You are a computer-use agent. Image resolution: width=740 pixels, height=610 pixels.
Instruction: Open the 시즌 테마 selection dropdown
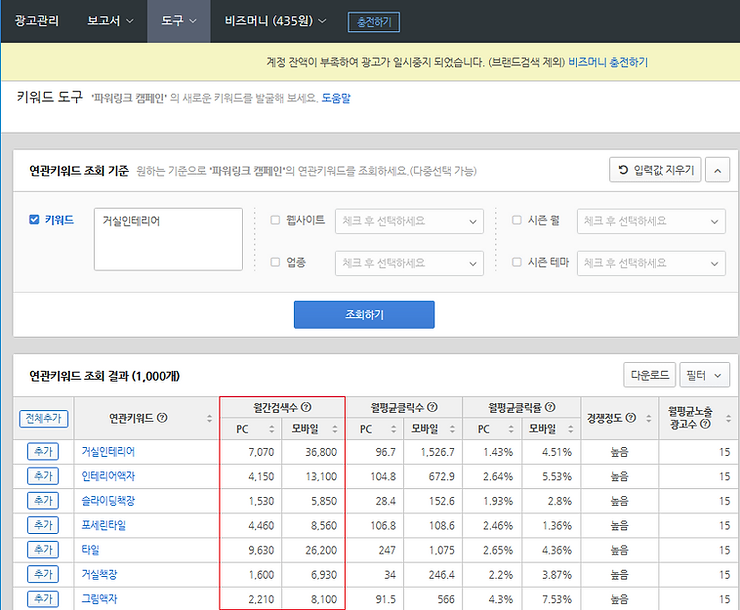click(x=651, y=263)
